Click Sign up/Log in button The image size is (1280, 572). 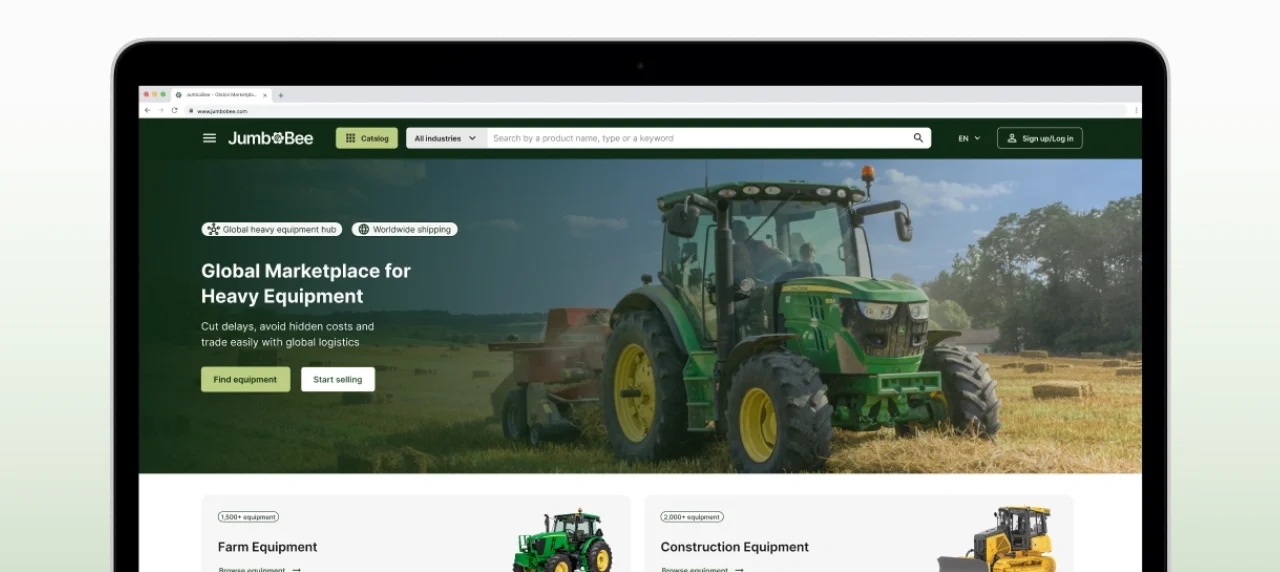click(1039, 138)
